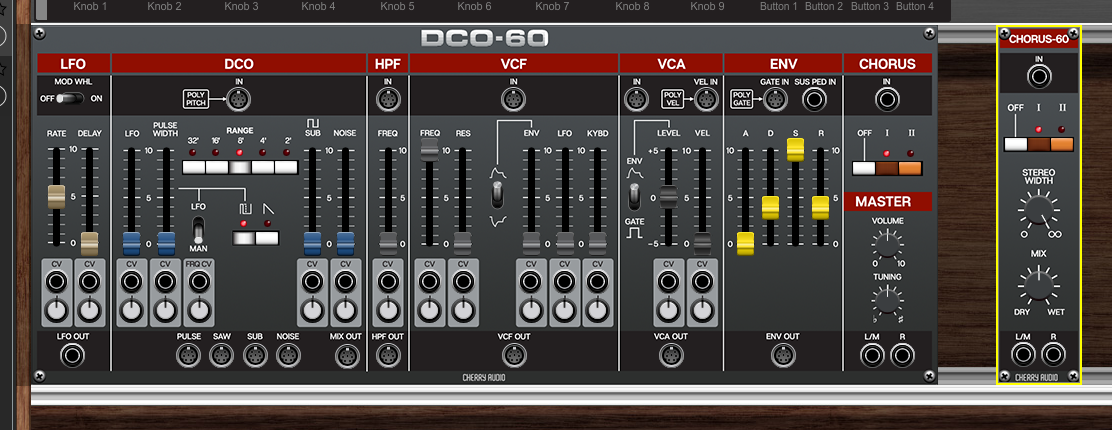Select the 32' range button

pyautogui.click(x=194, y=167)
